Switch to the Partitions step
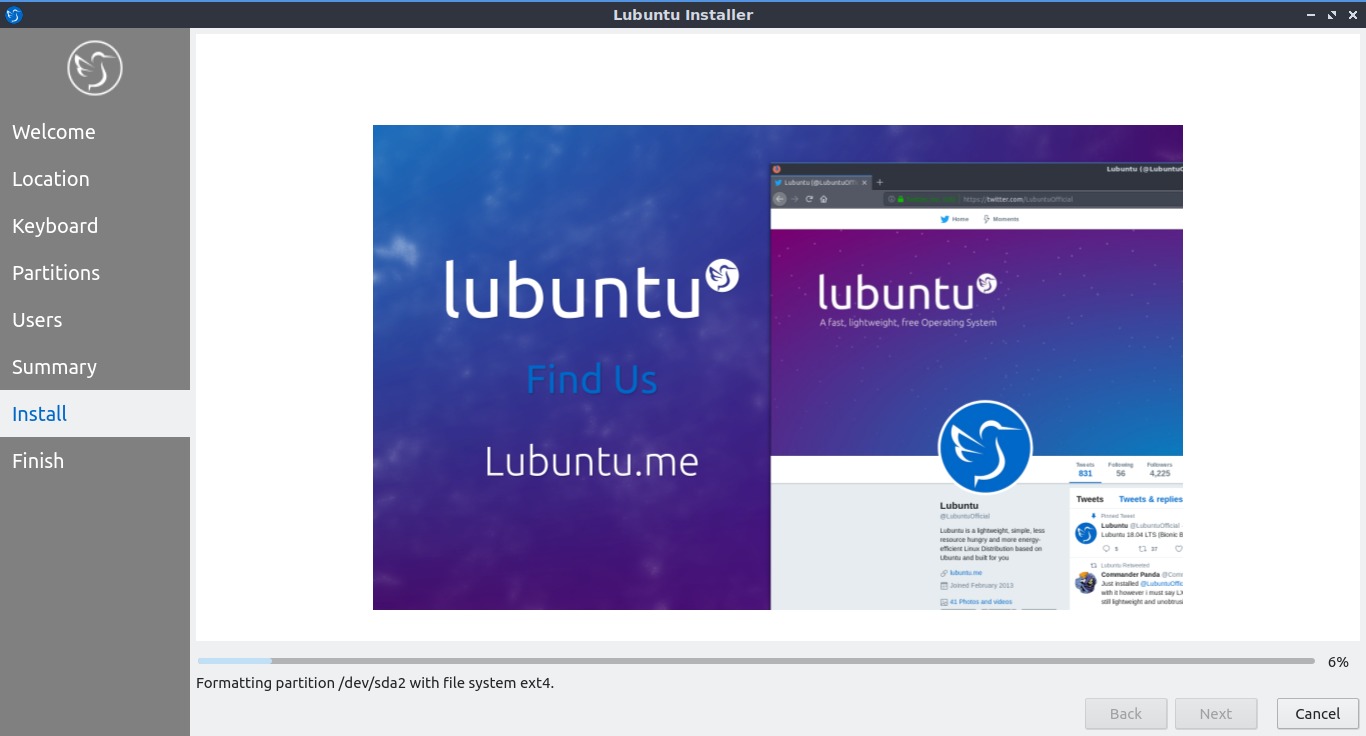The height and width of the screenshot is (736, 1366). 95,273
